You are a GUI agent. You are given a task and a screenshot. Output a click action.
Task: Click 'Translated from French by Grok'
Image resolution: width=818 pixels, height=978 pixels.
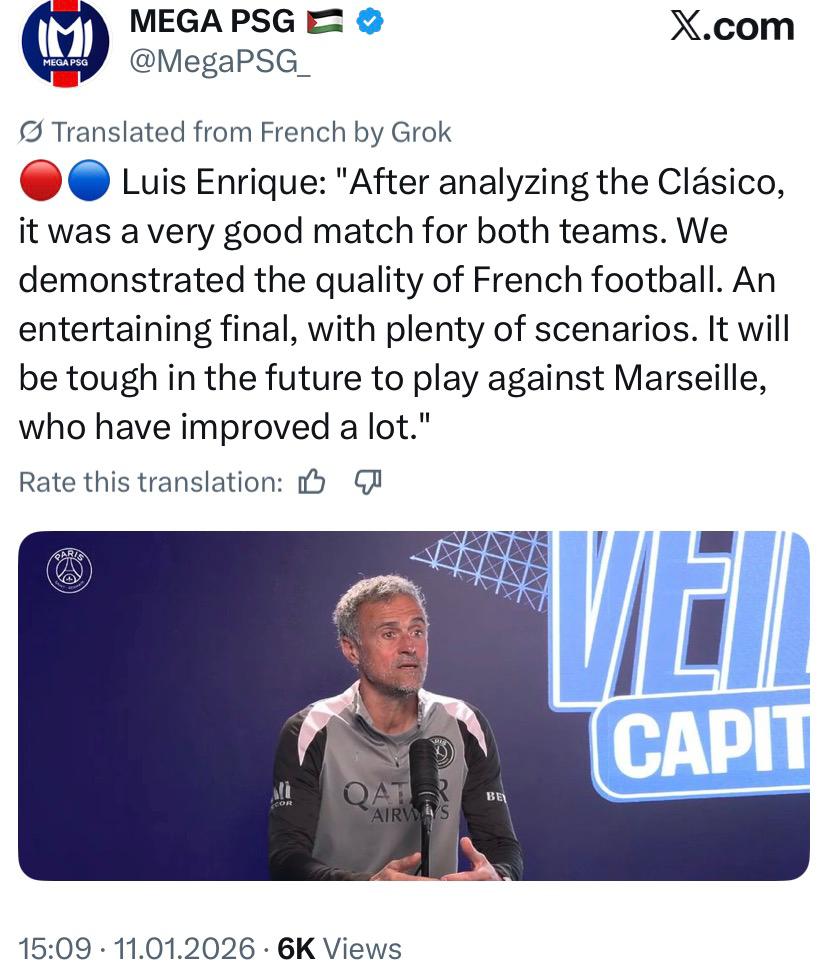click(x=250, y=132)
